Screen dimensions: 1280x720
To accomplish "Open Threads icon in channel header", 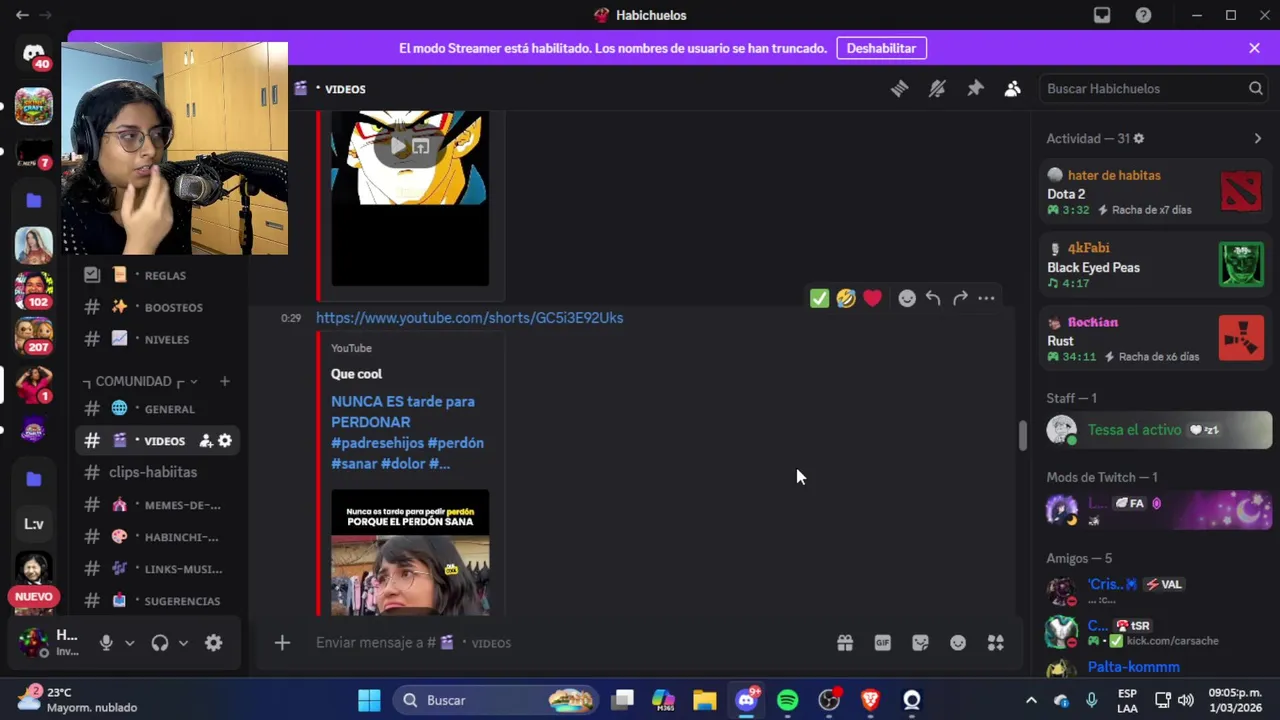I will (899, 89).
